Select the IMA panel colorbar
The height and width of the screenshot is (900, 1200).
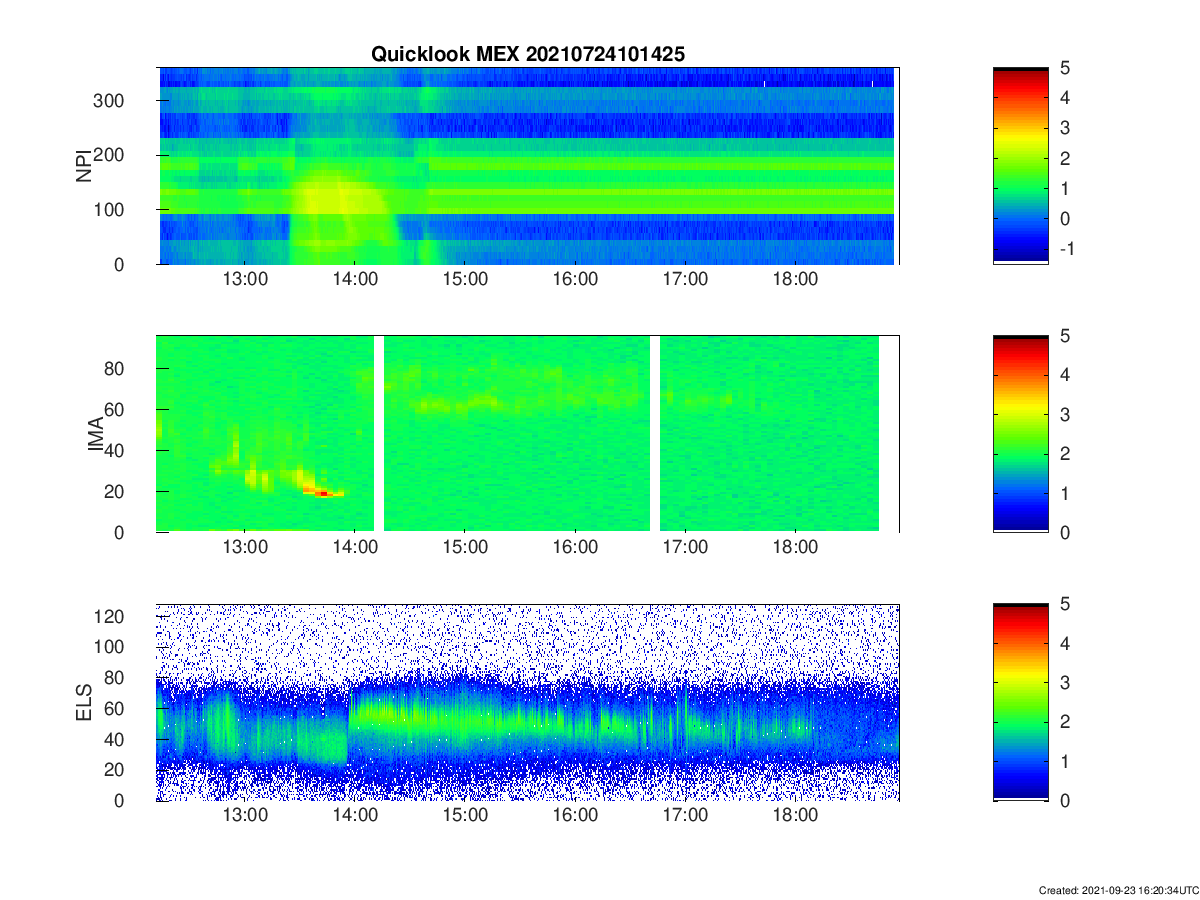pyautogui.click(x=1021, y=434)
